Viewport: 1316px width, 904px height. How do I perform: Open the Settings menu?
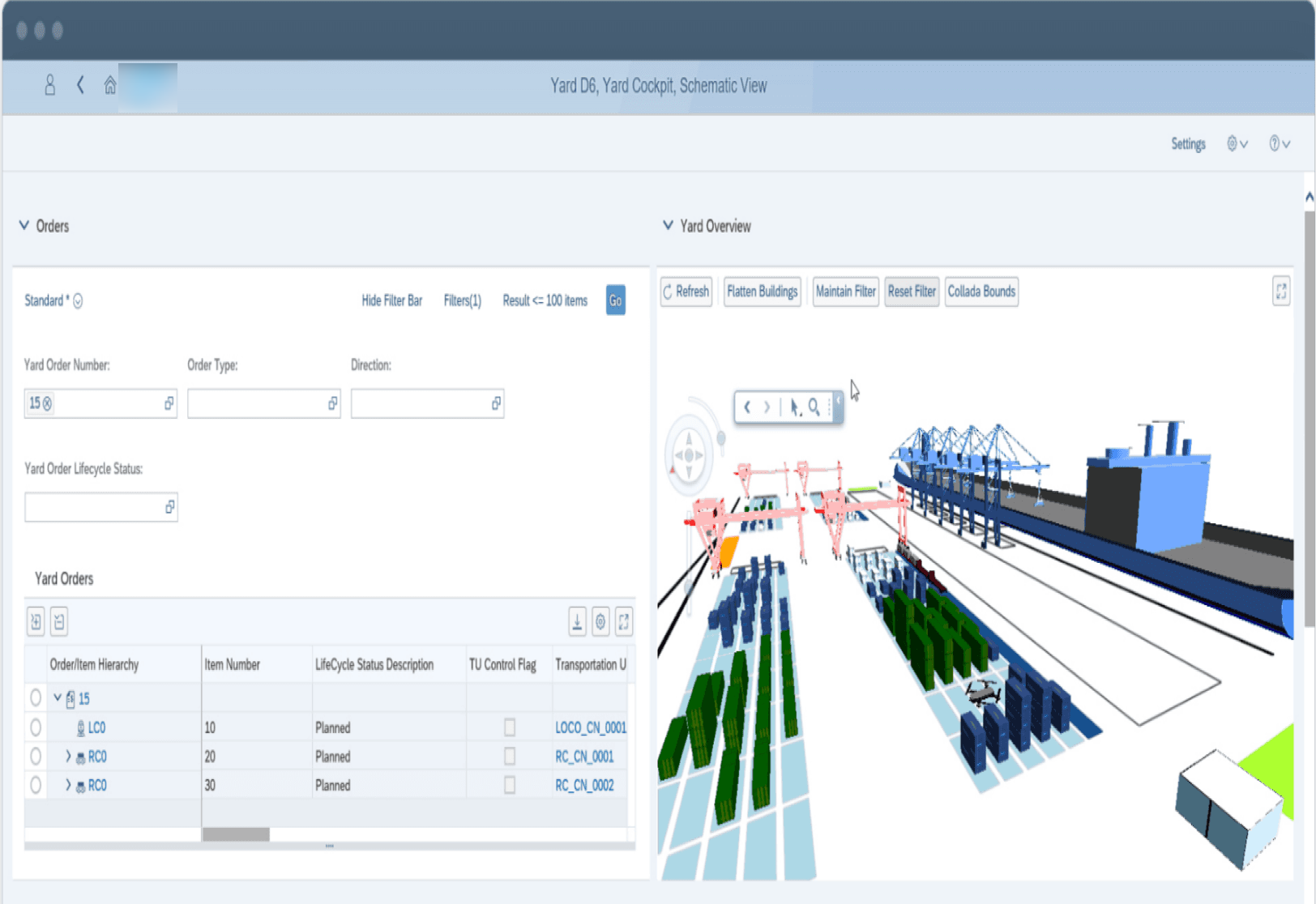tap(1188, 143)
